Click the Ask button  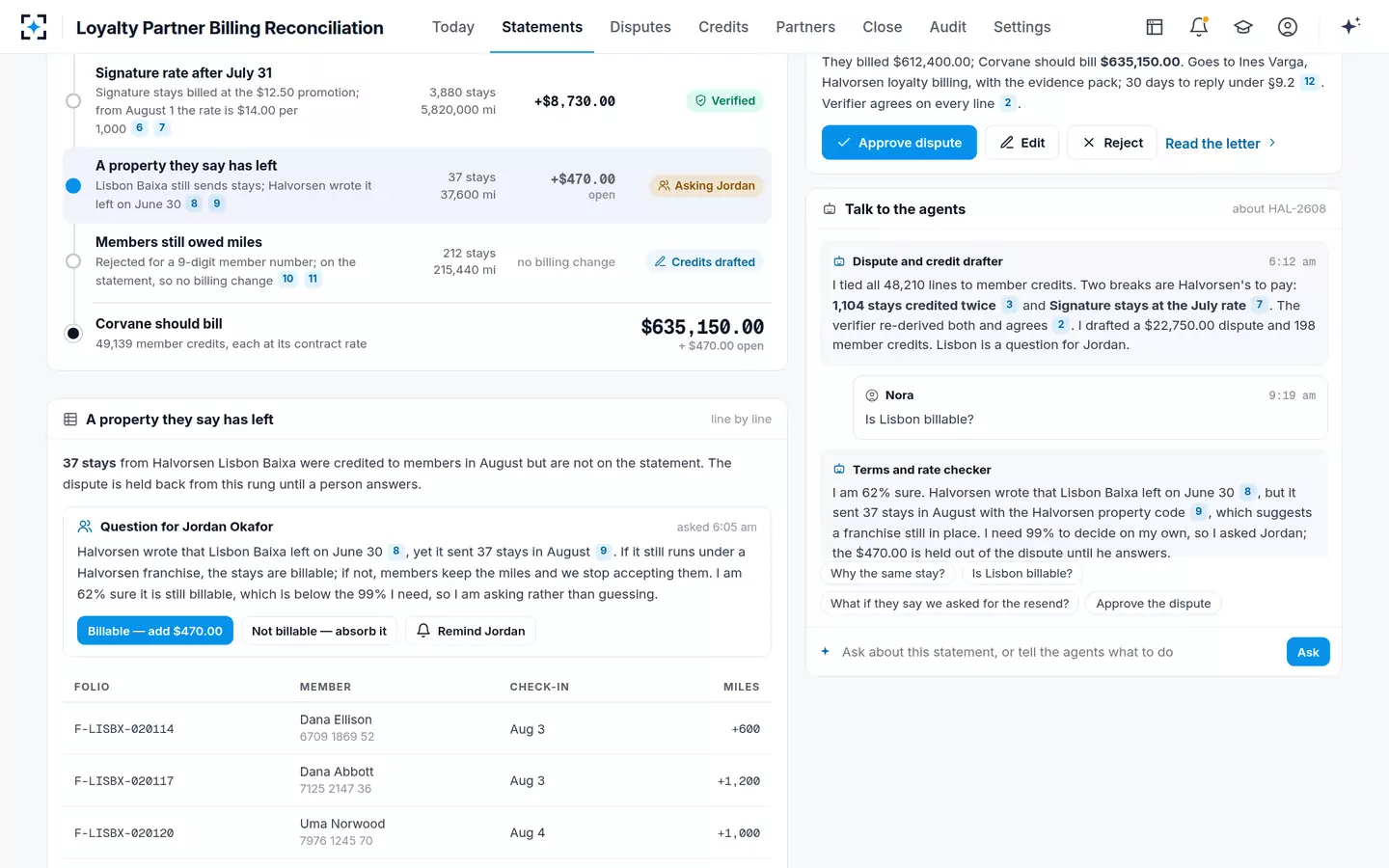(x=1308, y=652)
